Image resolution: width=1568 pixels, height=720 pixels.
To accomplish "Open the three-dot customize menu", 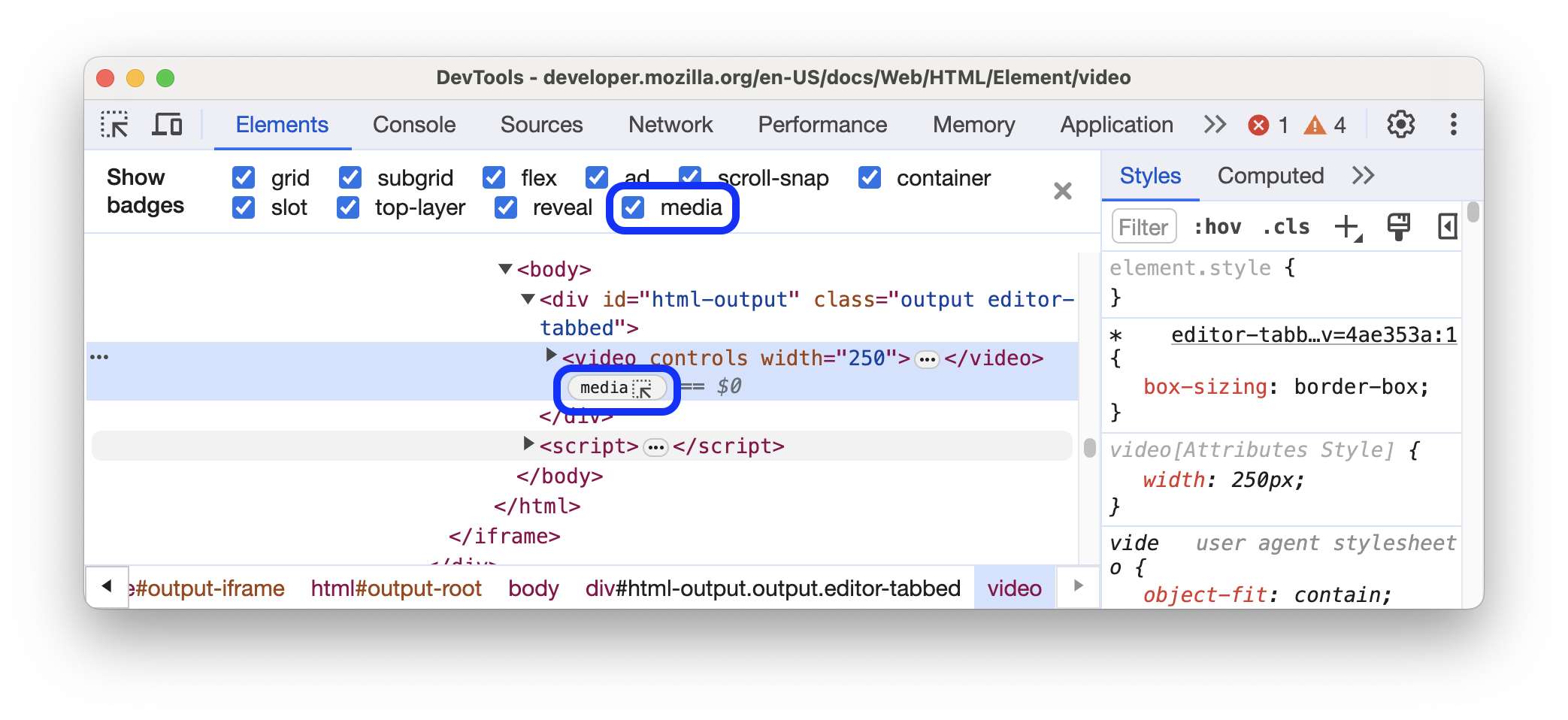I will 1453,125.
